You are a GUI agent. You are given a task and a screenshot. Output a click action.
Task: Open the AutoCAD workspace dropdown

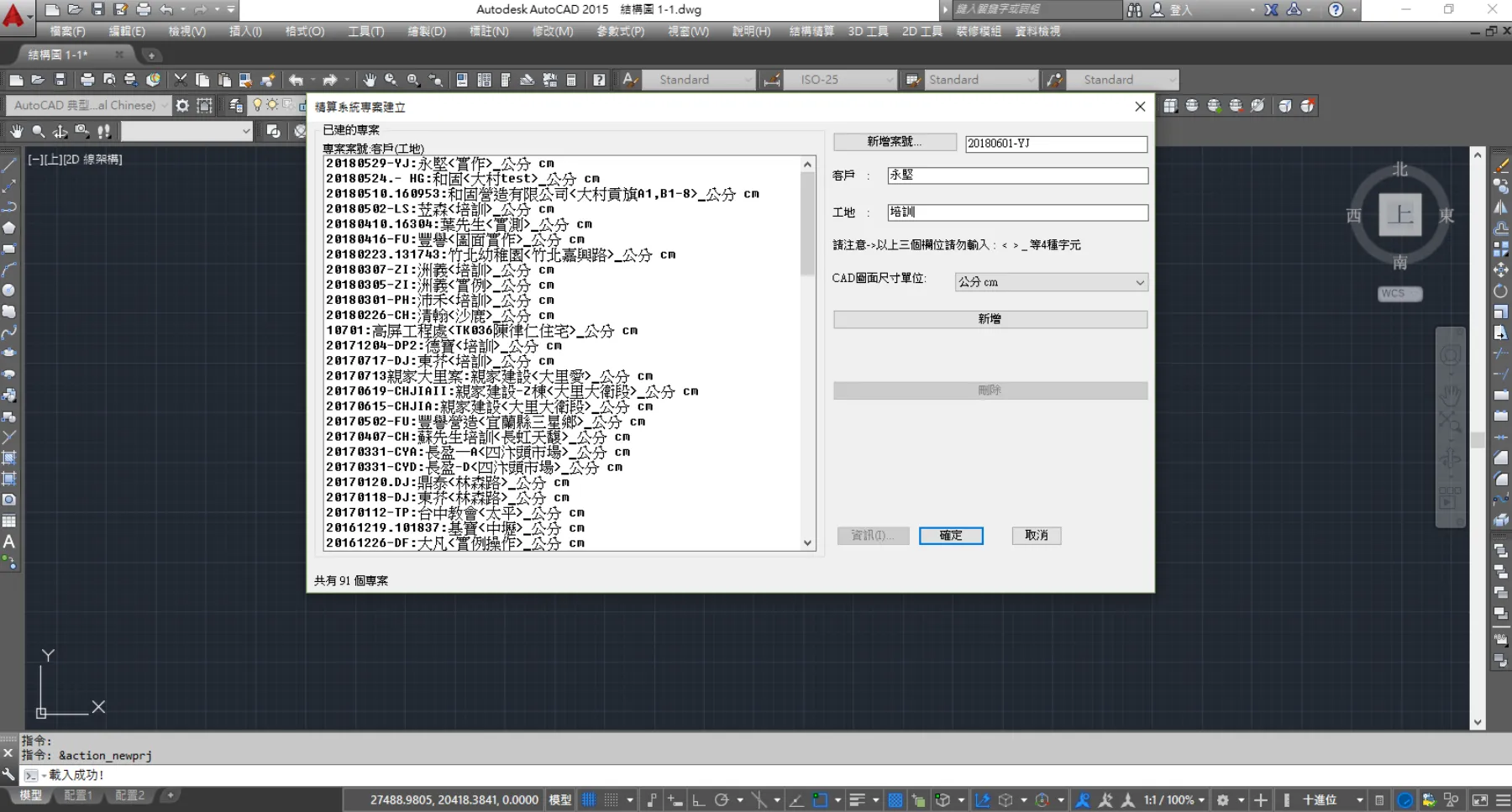[x=163, y=106]
